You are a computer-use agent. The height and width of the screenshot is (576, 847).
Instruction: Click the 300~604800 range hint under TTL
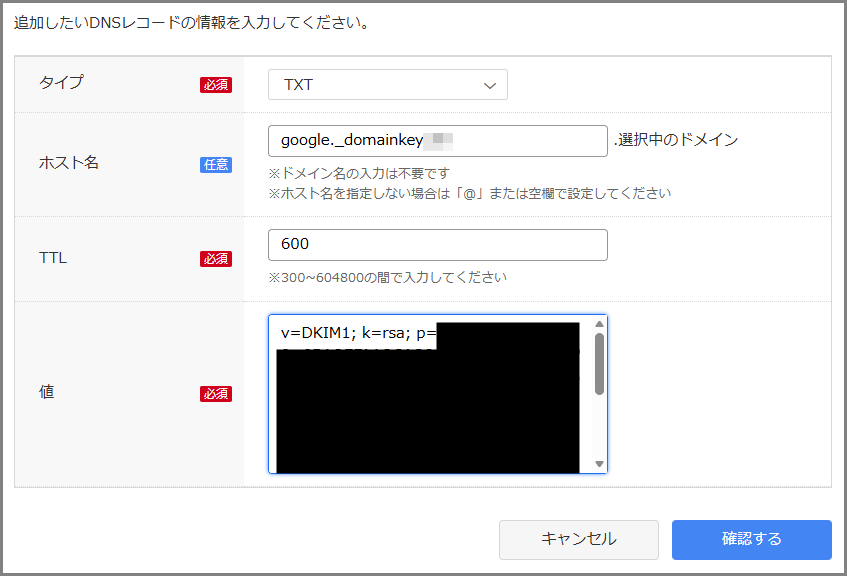pos(387,277)
